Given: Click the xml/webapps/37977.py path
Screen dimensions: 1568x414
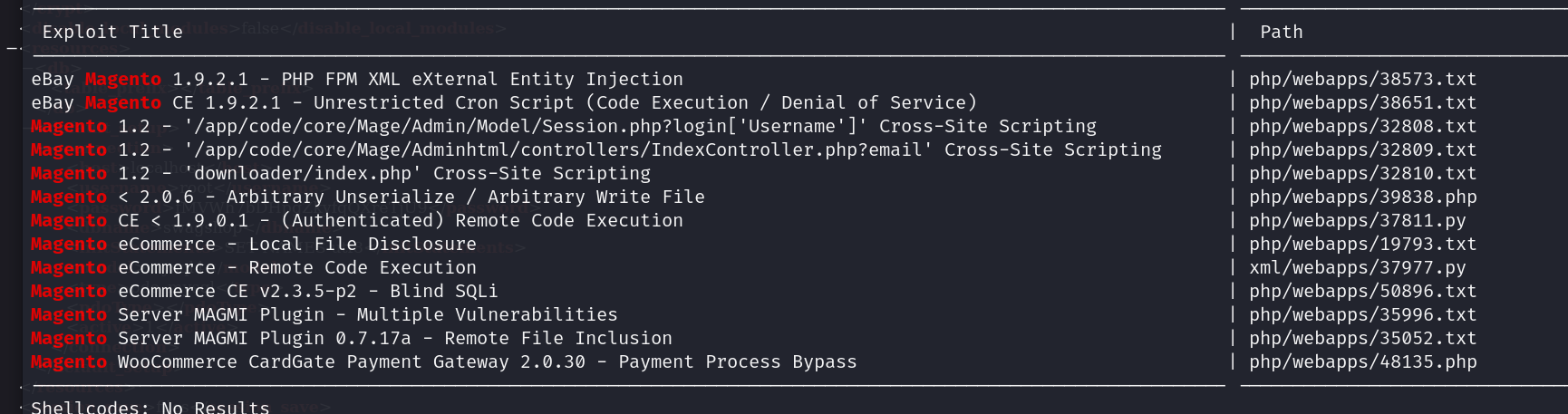Looking at the screenshot, I should [x=1357, y=268].
